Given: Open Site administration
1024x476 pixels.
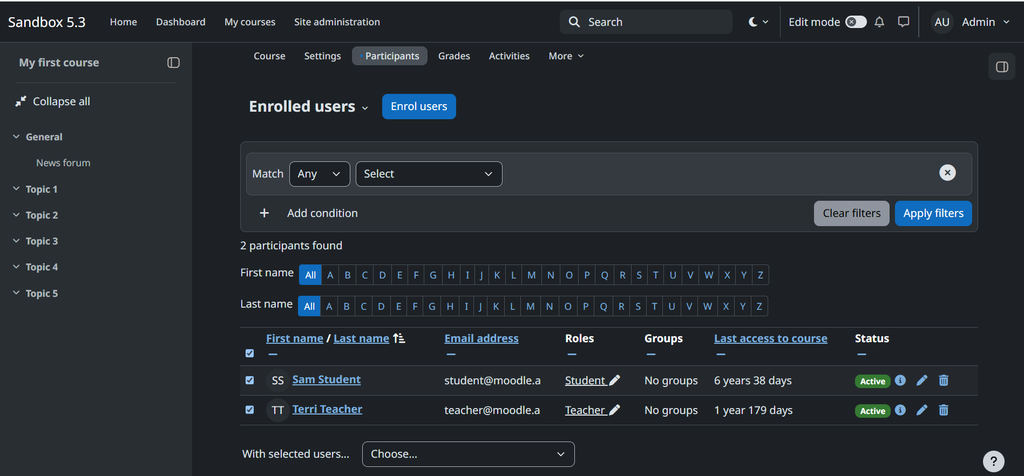Looking at the screenshot, I should pos(337,22).
